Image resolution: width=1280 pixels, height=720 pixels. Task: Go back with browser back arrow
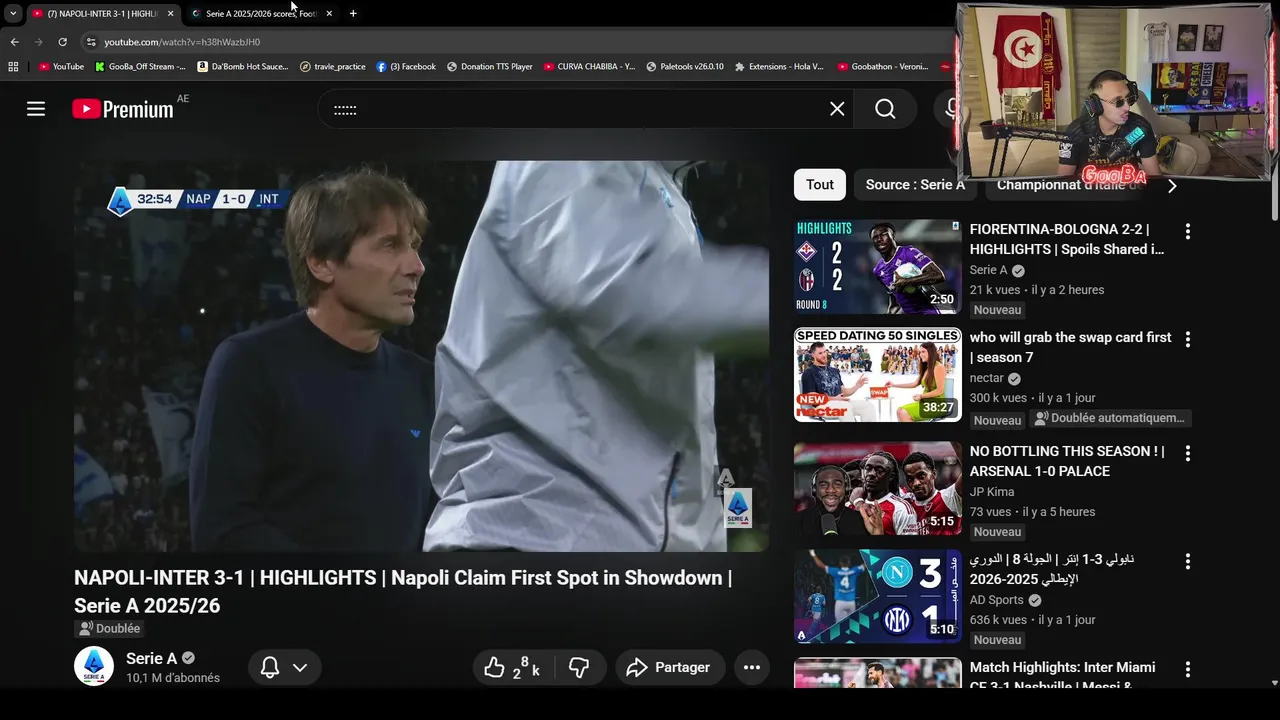pyautogui.click(x=14, y=42)
